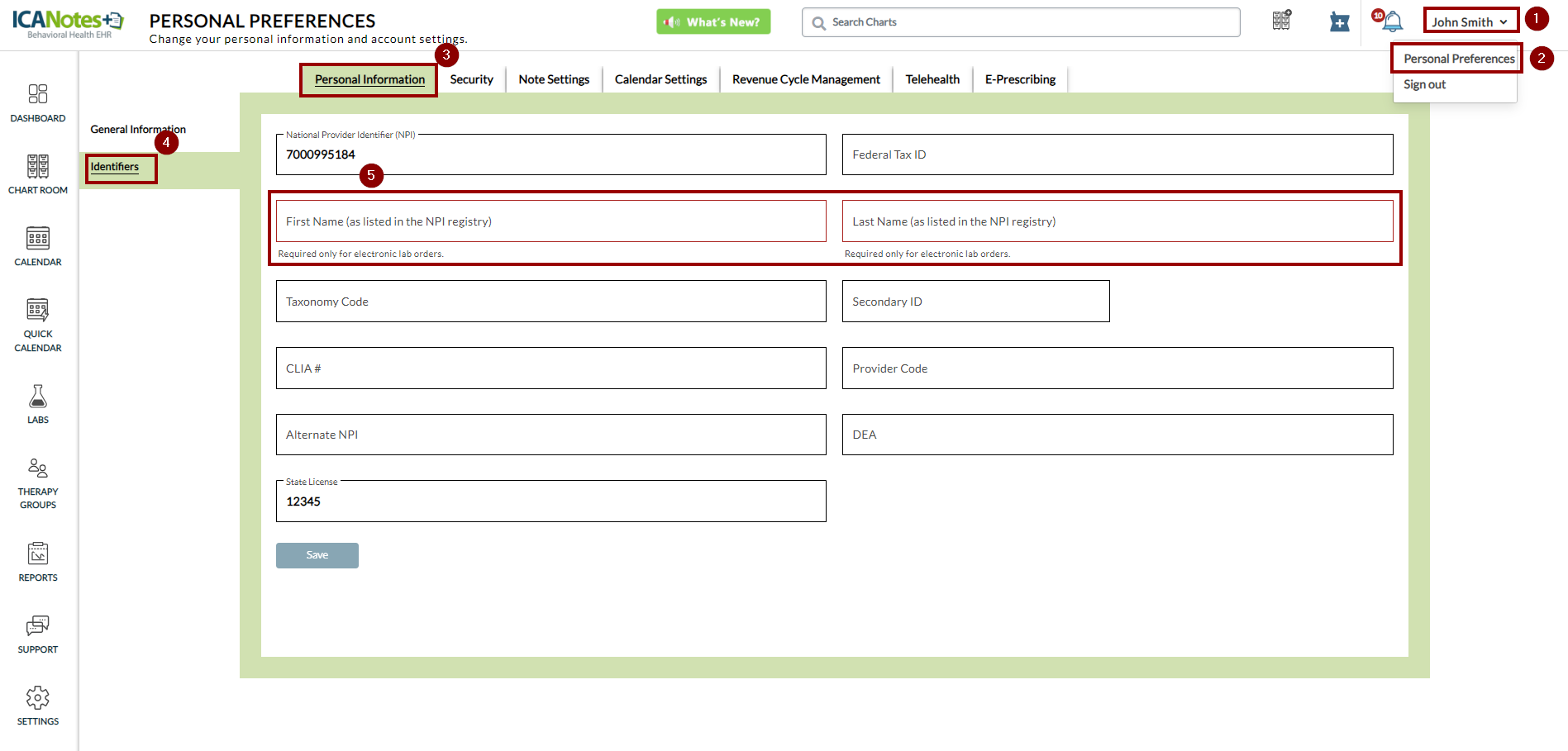Click the Secondary ID field
Screen dimensions: 1568x751
pyautogui.click(x=975, y=302)
